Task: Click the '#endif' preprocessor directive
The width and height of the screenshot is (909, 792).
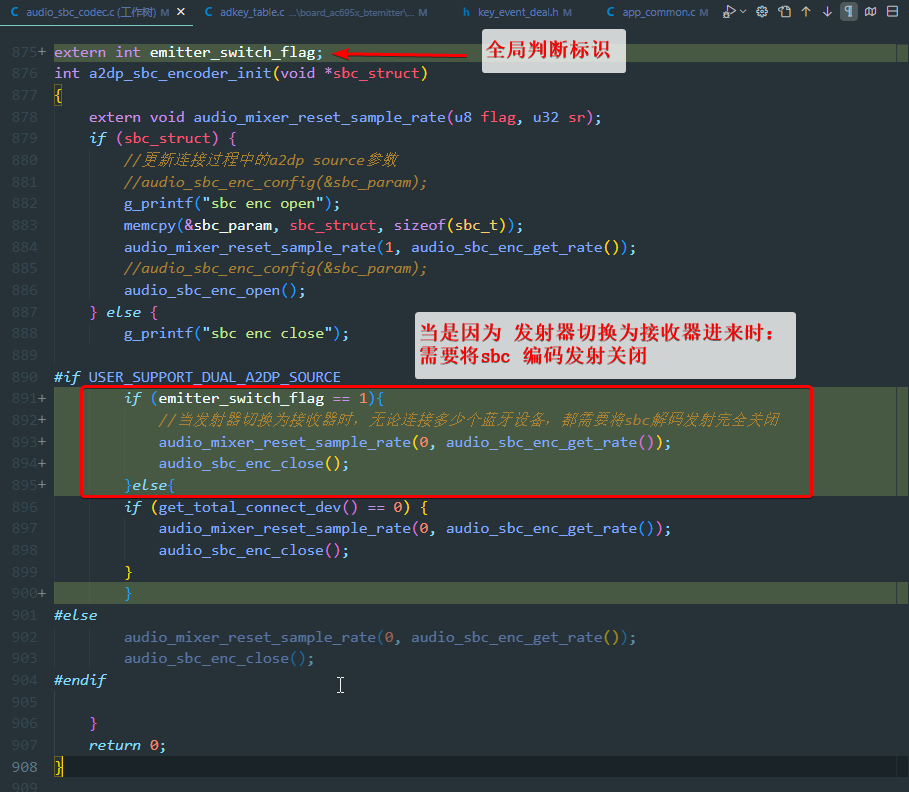Action: point(80,680)
